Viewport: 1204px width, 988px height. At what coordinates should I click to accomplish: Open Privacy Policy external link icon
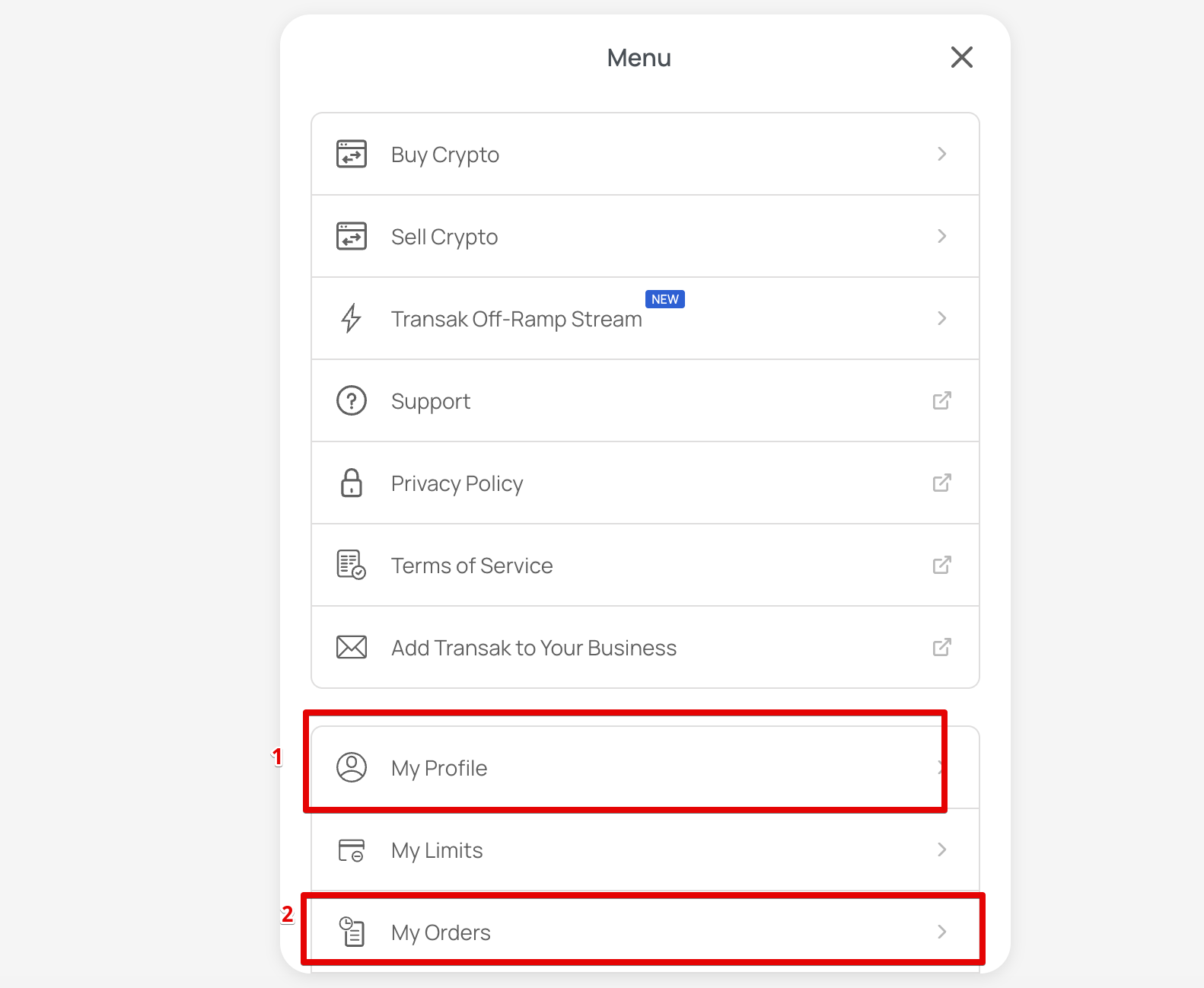(942, 483)
